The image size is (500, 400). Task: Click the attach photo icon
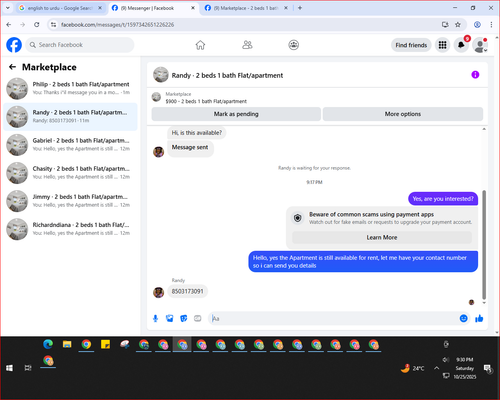coord(170,319)
